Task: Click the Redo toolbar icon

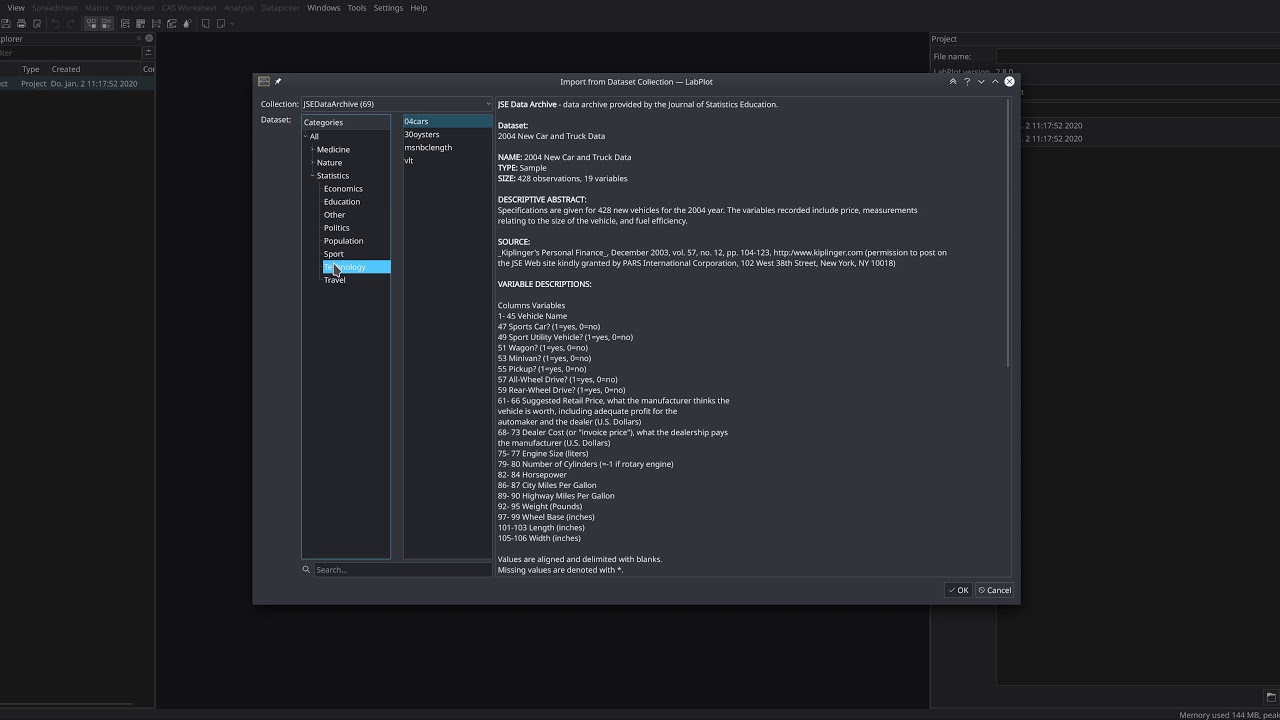Action: [x=70, y=23]
